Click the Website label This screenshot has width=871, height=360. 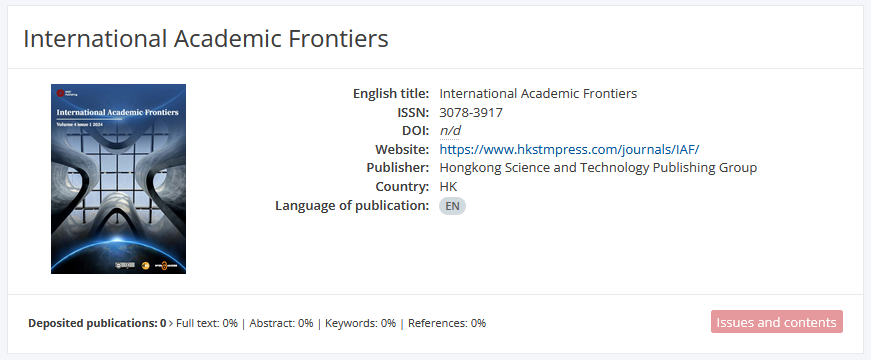[402, 149]
